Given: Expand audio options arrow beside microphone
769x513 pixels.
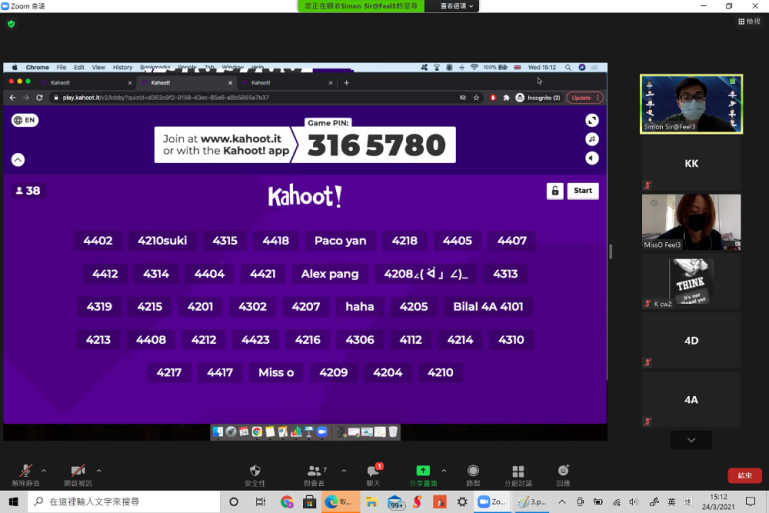Looking at the screenshot, I should click(x=44, y=471).
